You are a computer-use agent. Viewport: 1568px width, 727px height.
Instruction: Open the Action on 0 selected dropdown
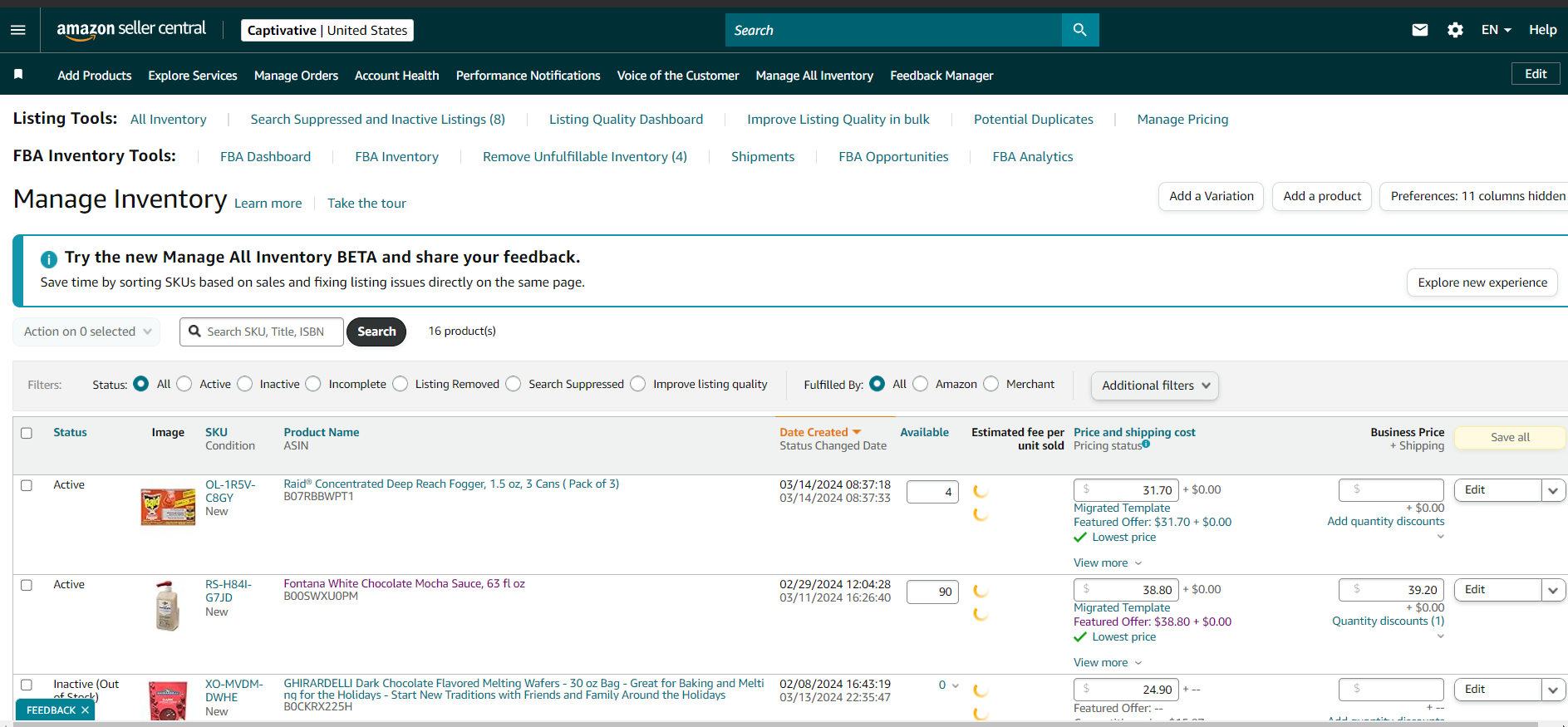[x=86, y=332]
